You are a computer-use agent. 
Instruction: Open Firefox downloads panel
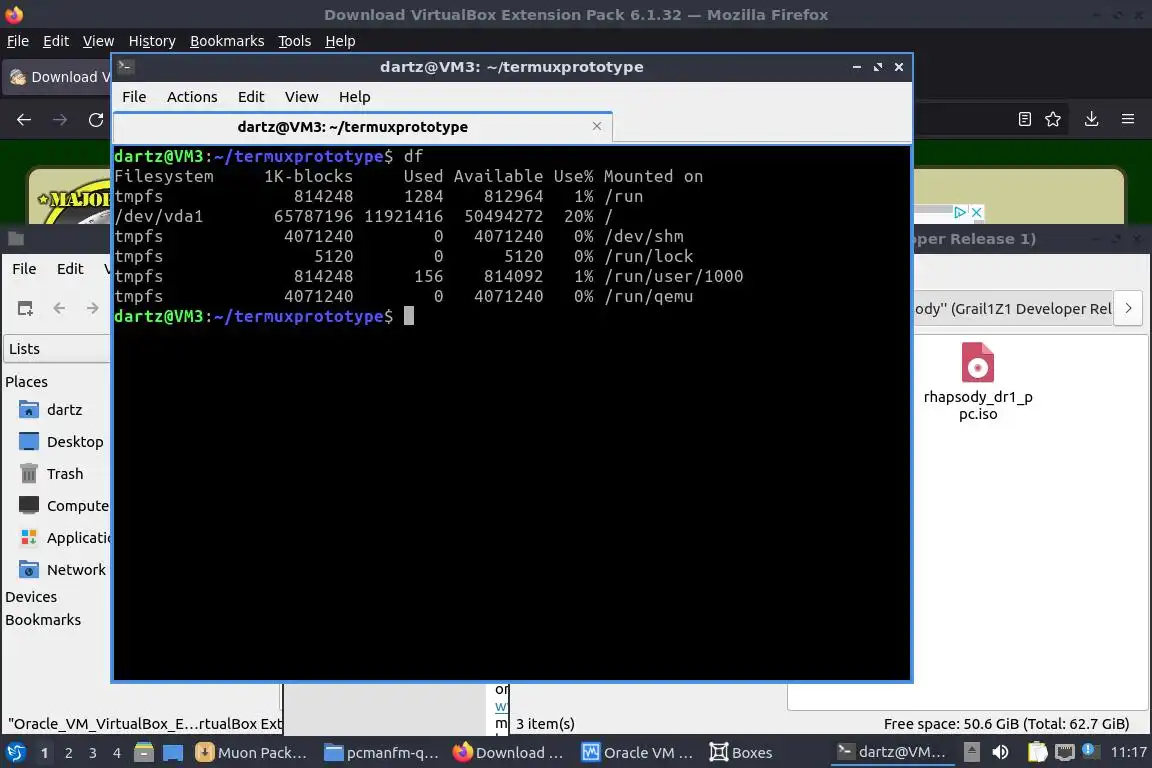coord(1092,119)
